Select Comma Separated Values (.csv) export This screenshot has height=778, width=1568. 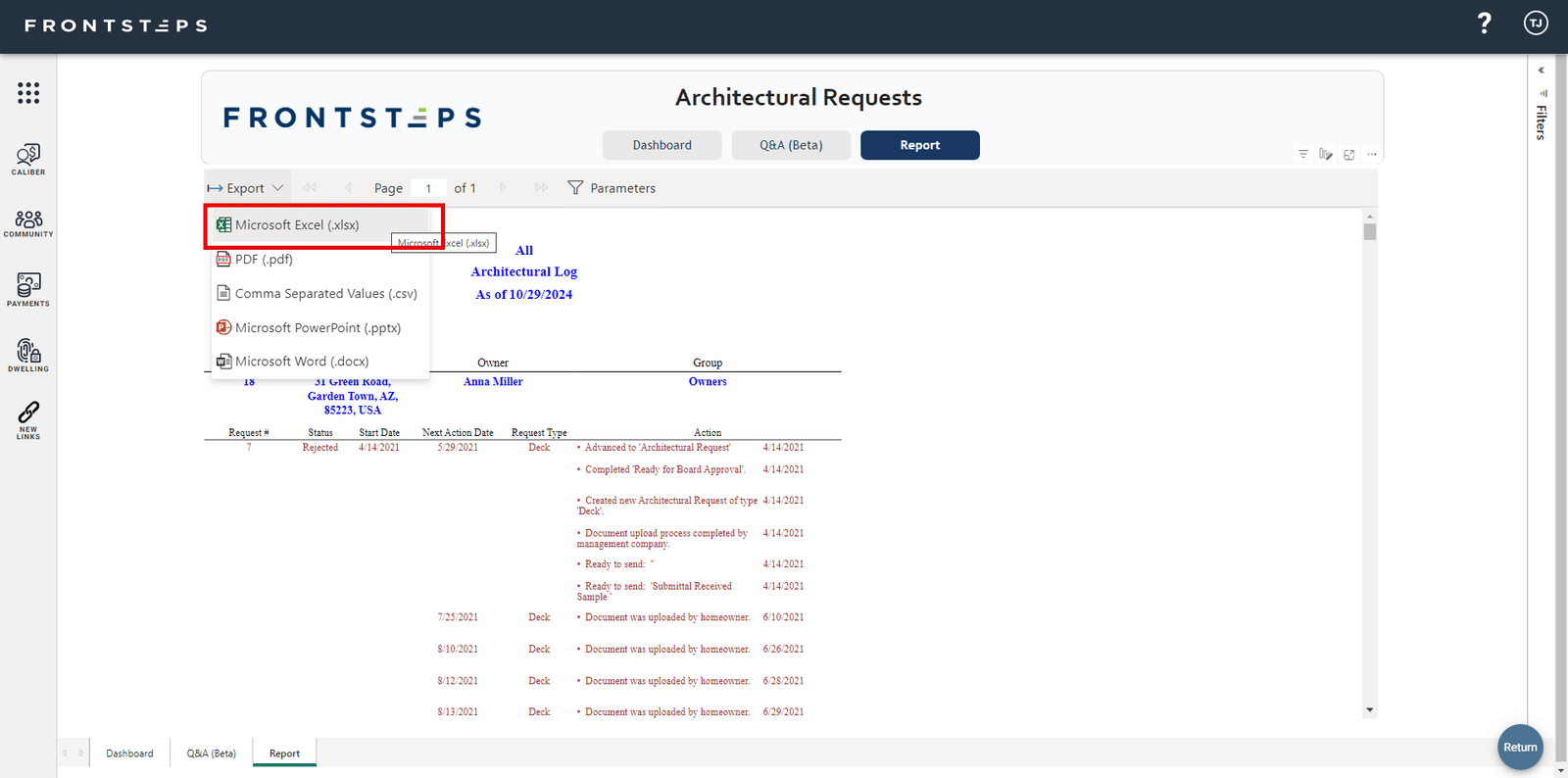tap(320, 294)
